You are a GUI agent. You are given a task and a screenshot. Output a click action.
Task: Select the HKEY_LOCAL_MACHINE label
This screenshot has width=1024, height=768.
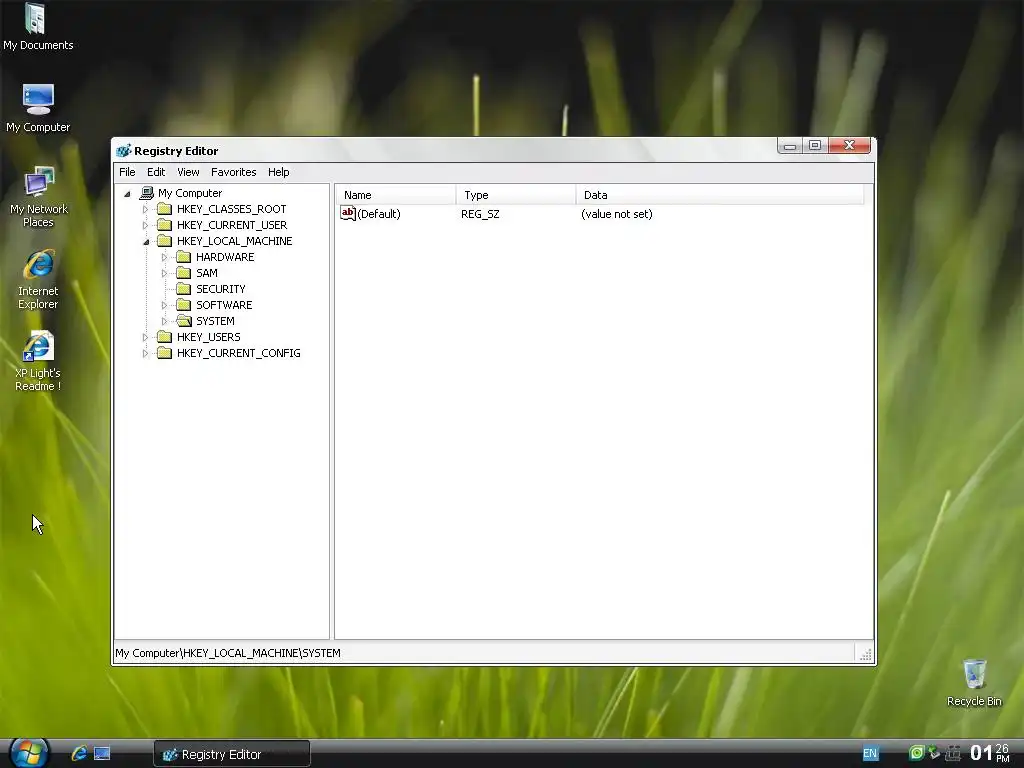point(234,241)
